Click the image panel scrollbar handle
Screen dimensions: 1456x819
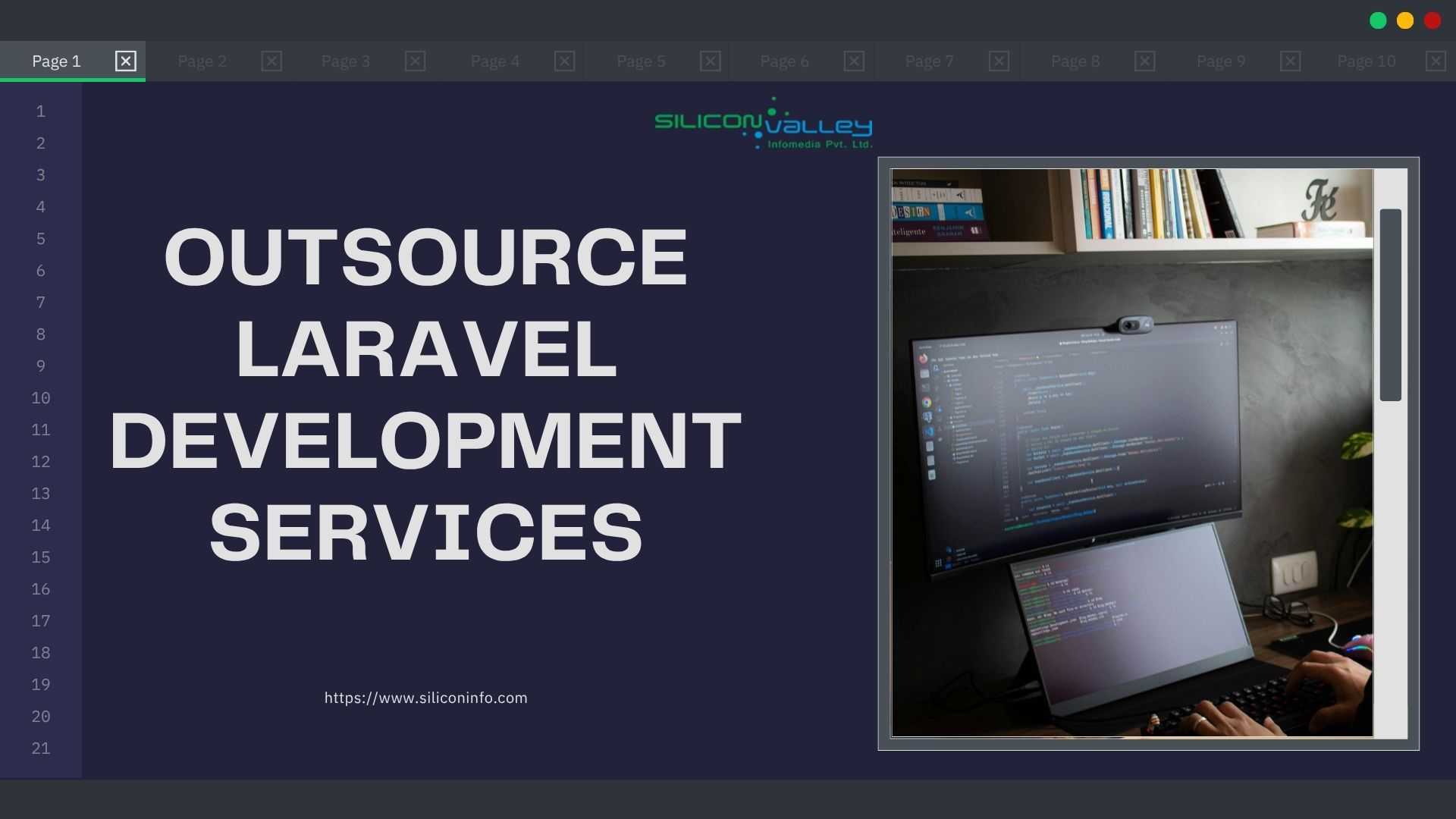click(1390, 304)
